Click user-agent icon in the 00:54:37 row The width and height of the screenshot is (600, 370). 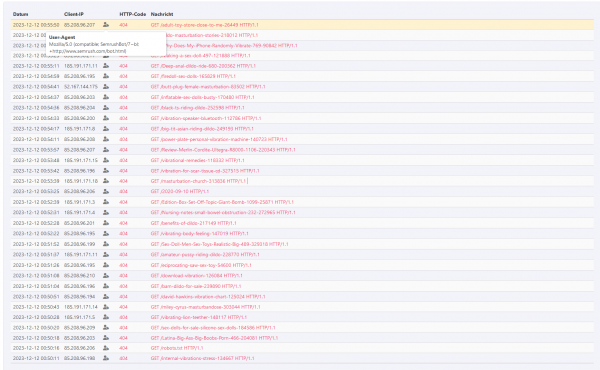tap(106, 97)
